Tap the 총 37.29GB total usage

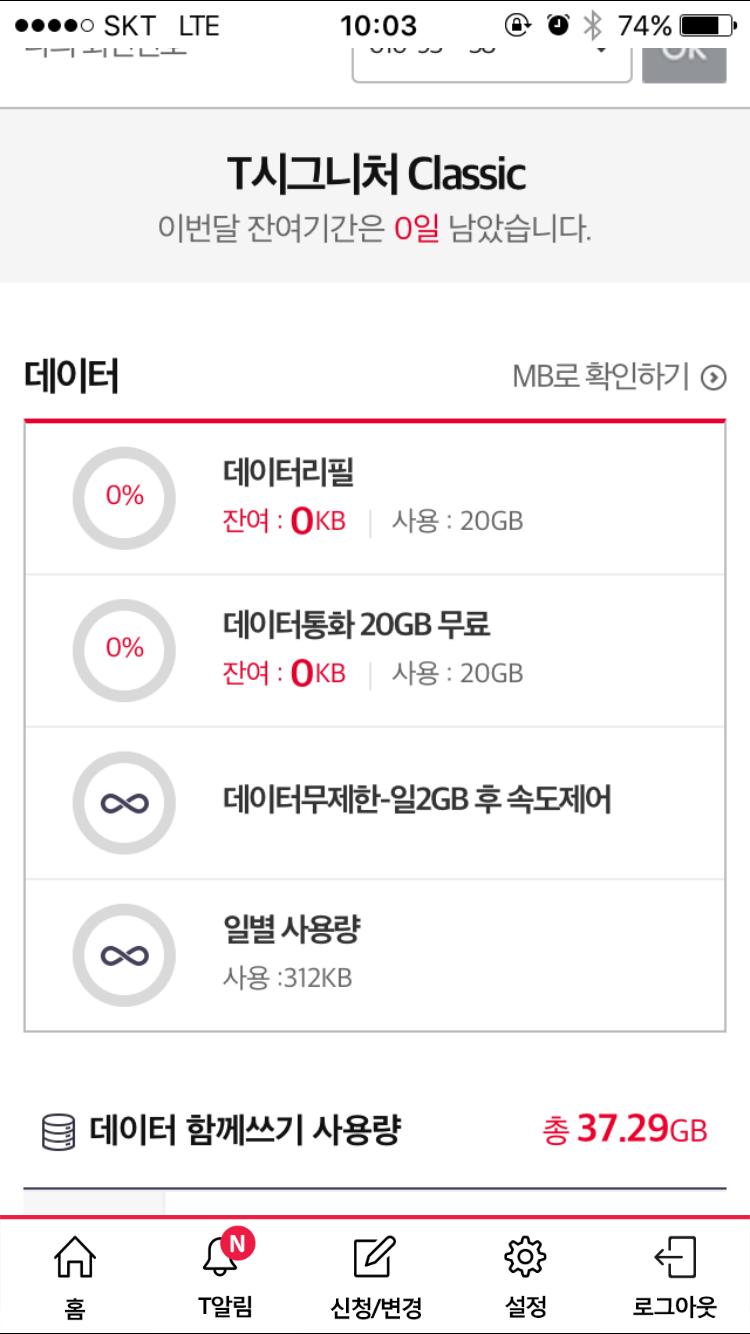[x=624, y=1131]
